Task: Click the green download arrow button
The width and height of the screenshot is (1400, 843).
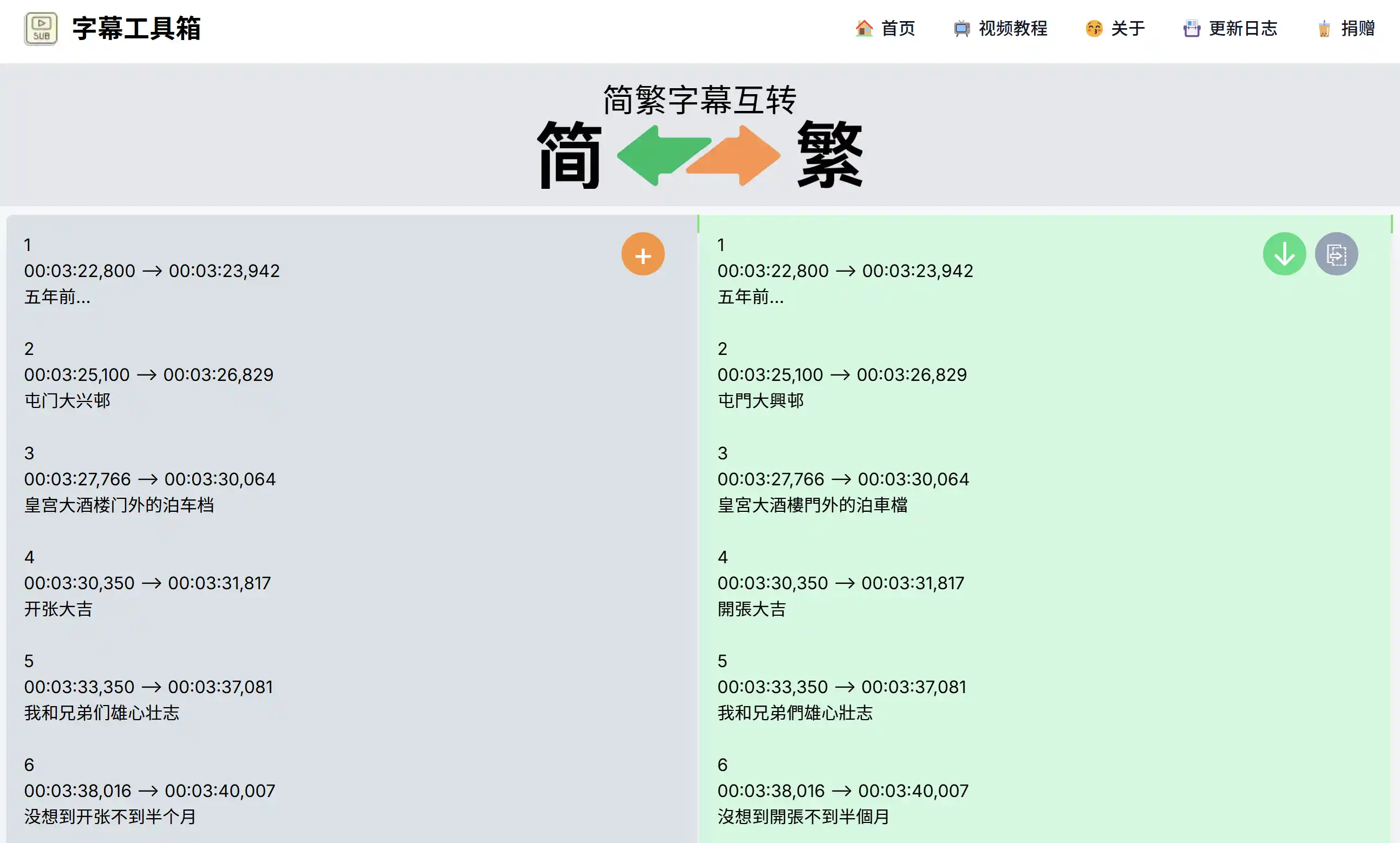Action: 1285,254
